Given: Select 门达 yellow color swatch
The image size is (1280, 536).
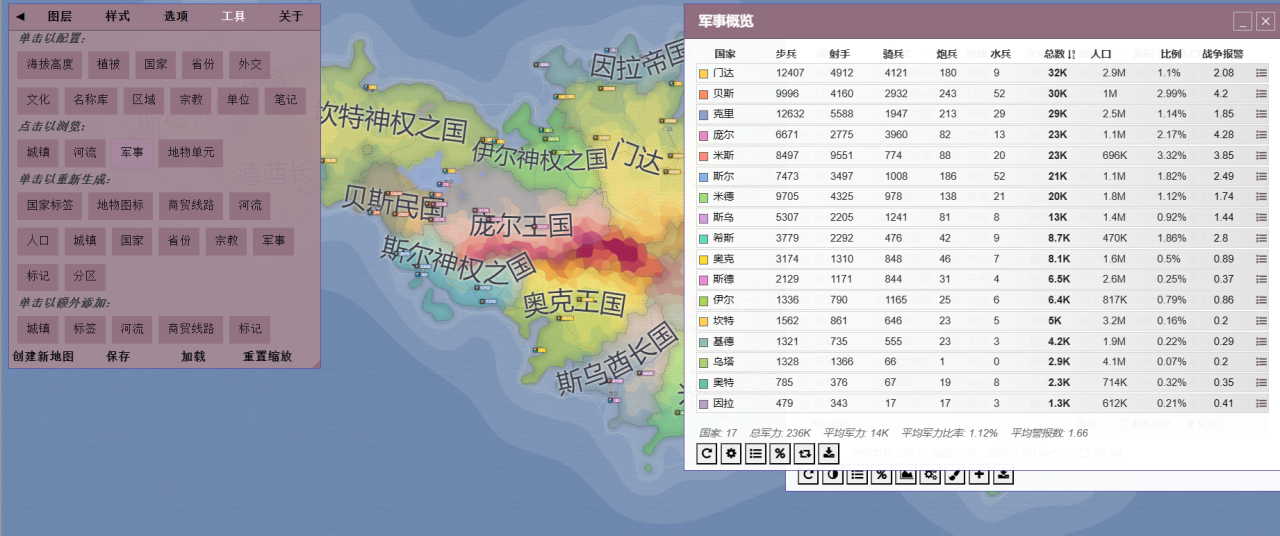Looking at the screenshot, I should [704, 73].
